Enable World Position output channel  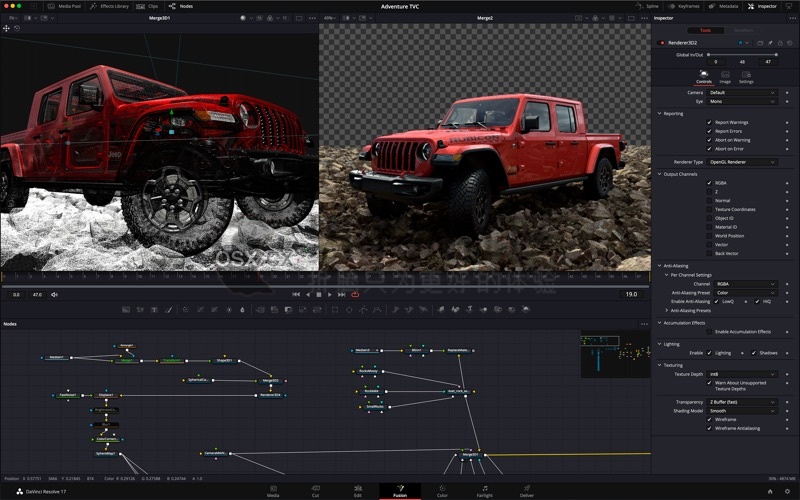tap(709, 236)
